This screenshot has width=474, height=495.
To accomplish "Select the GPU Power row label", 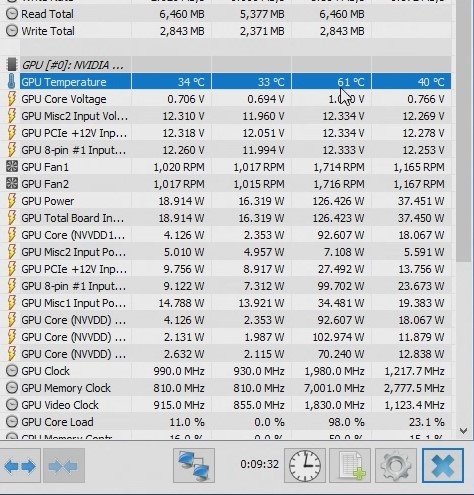I will [x=48, y=201].
